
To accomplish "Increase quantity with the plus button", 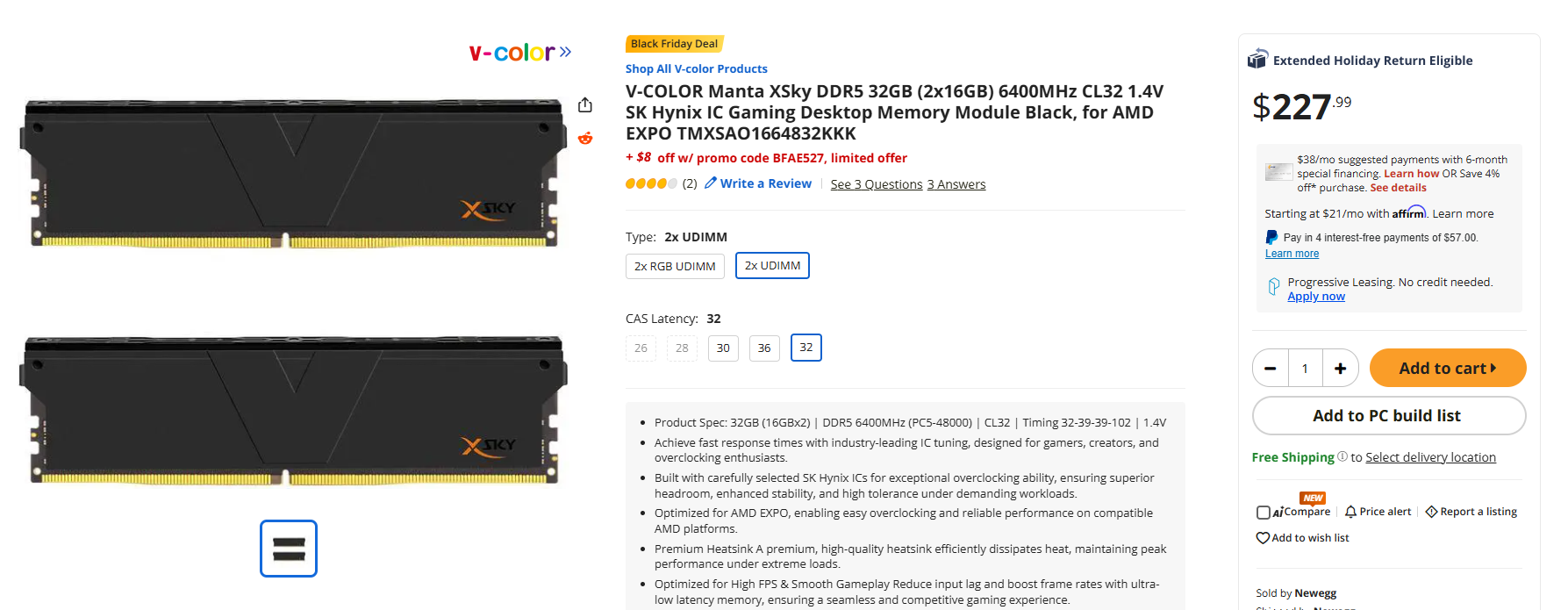I will tap(1340, 369).
